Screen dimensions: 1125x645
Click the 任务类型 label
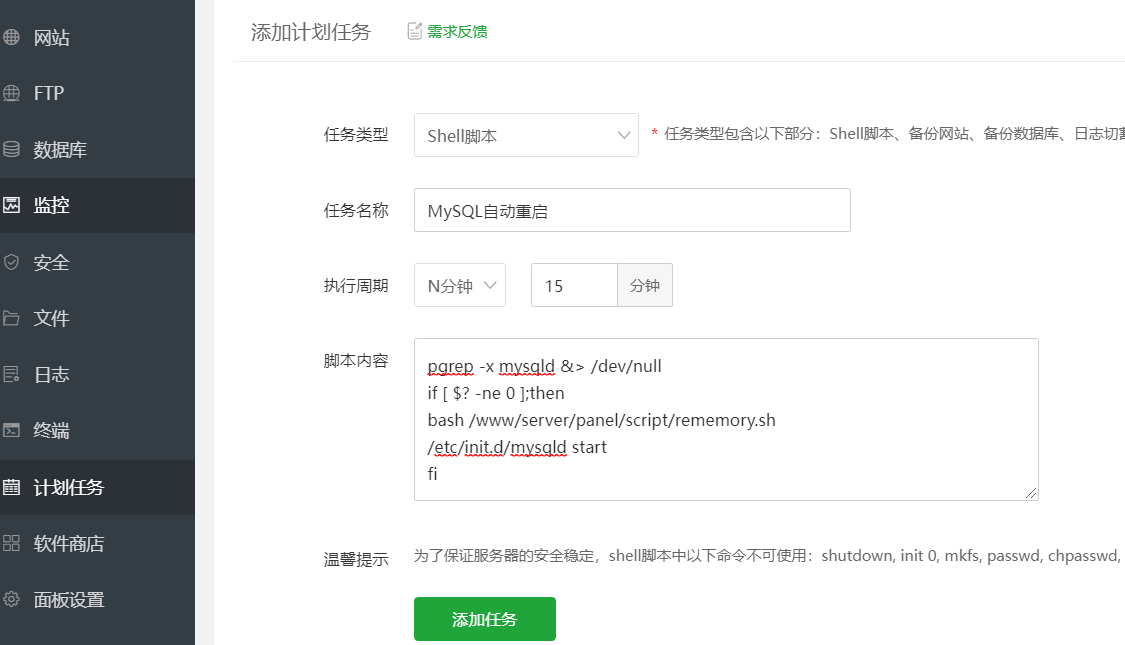click(356, 135)
